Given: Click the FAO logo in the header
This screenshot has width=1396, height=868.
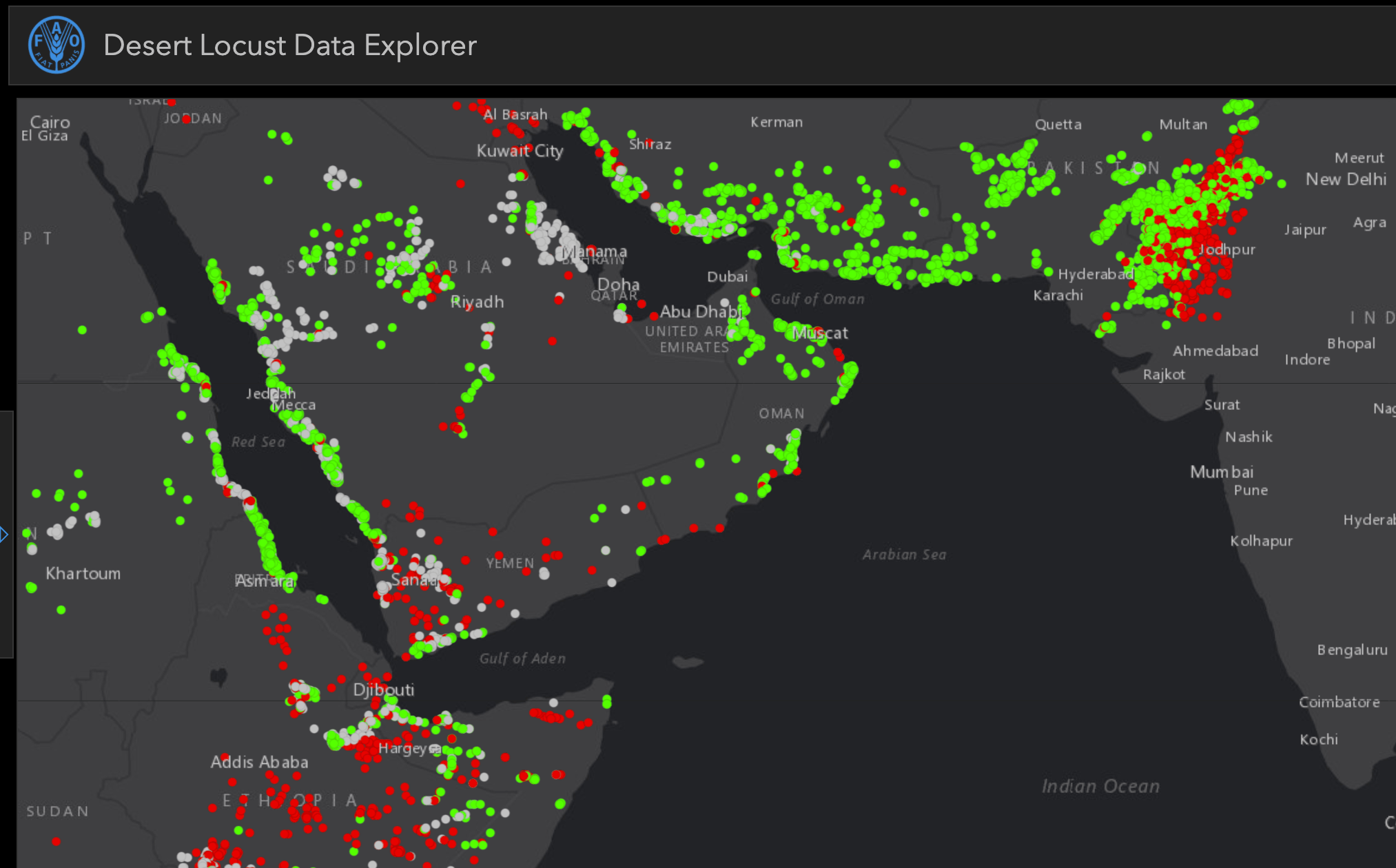Looking at the screenshot, I should point(58,44).
